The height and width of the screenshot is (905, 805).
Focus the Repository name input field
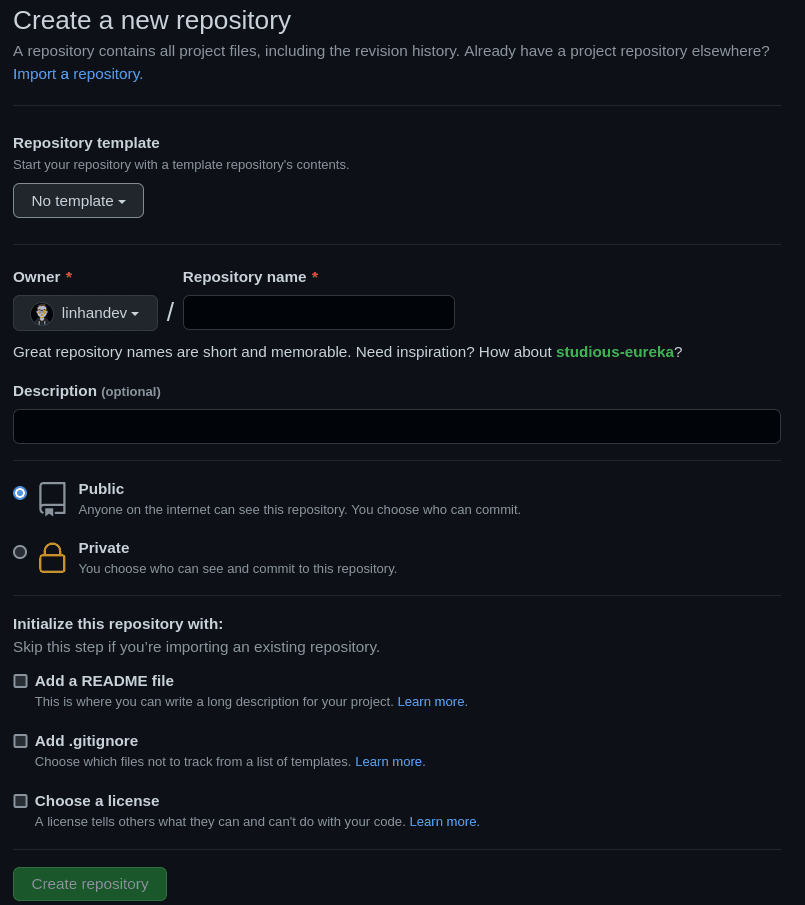[318, 313]
